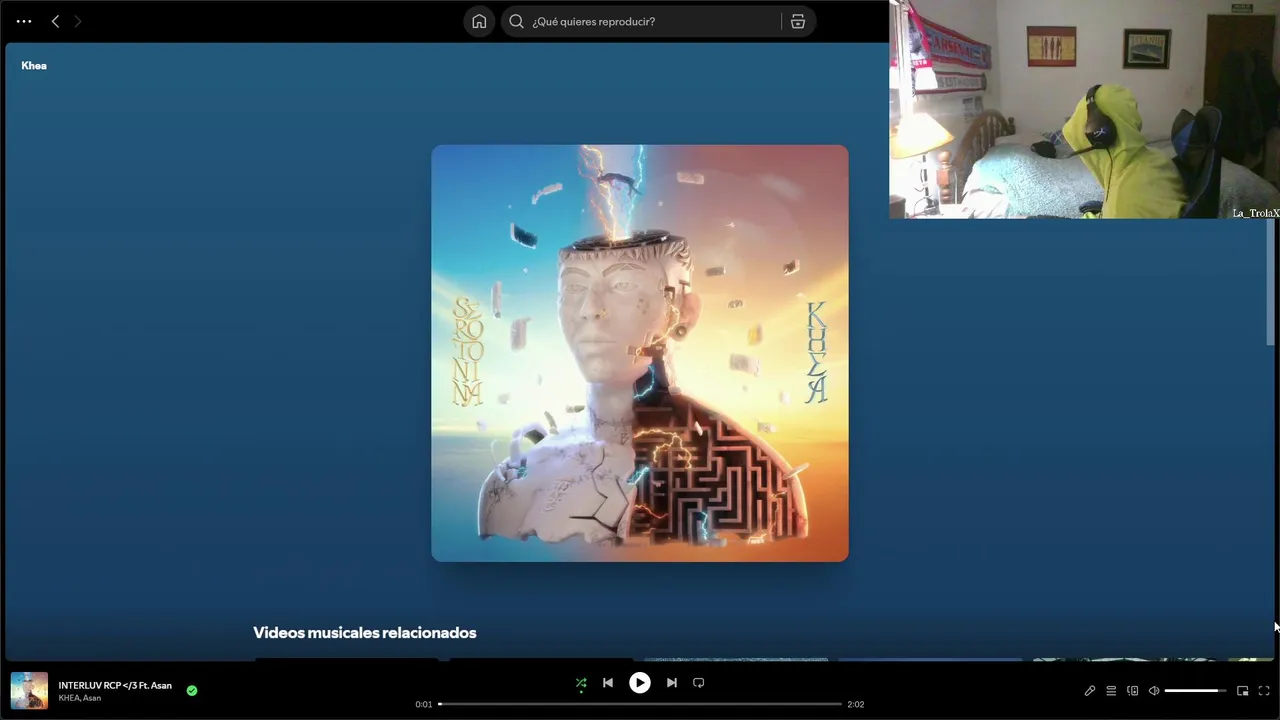Open the "KHEA, Asan" artist link
The image size is (1280, 720).
(79, 698)
